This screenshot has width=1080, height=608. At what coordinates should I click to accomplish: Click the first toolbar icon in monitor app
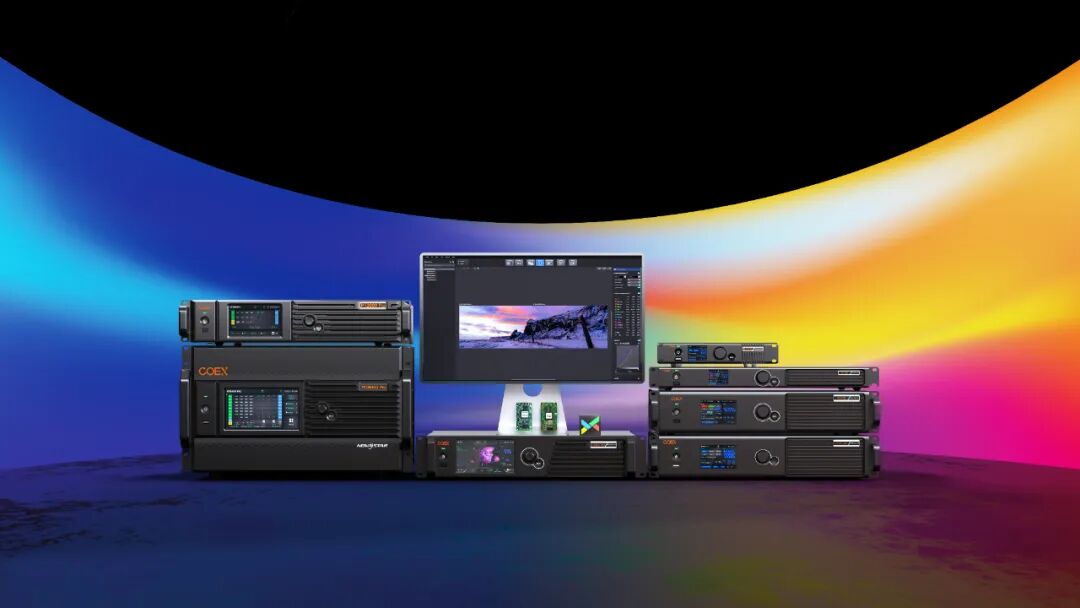[x=508, y=262]
